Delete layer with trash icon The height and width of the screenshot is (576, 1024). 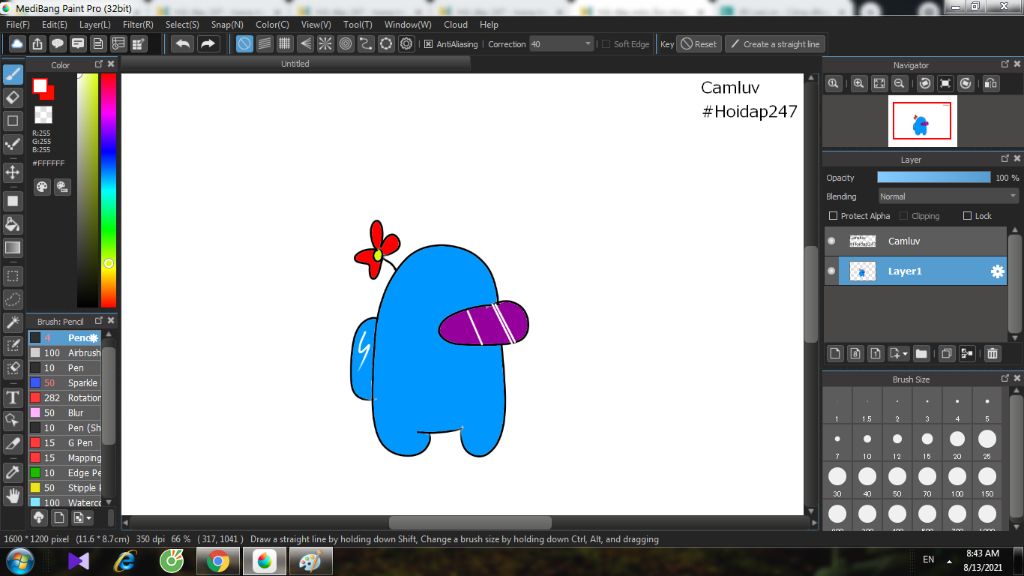click(993, 353)
